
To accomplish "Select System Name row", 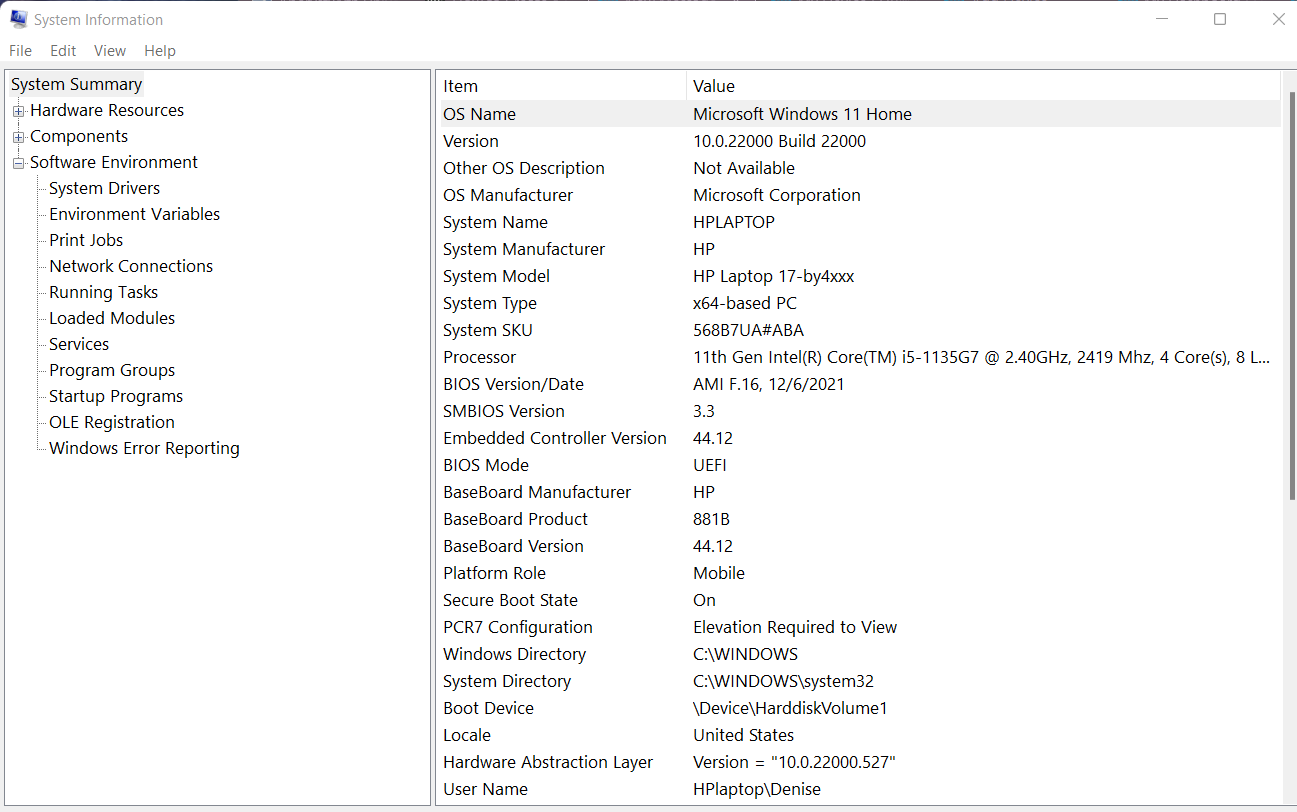I will 860,222.
